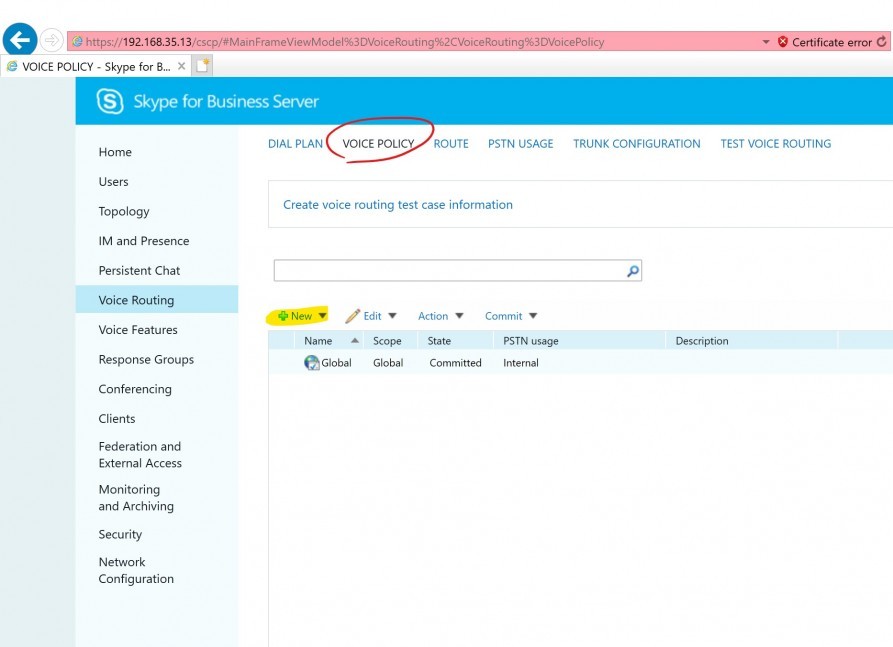Open the TEST VOICE ROUTING tab
The height and width of the screenshot is (647, 893).
tap(776, 144)
